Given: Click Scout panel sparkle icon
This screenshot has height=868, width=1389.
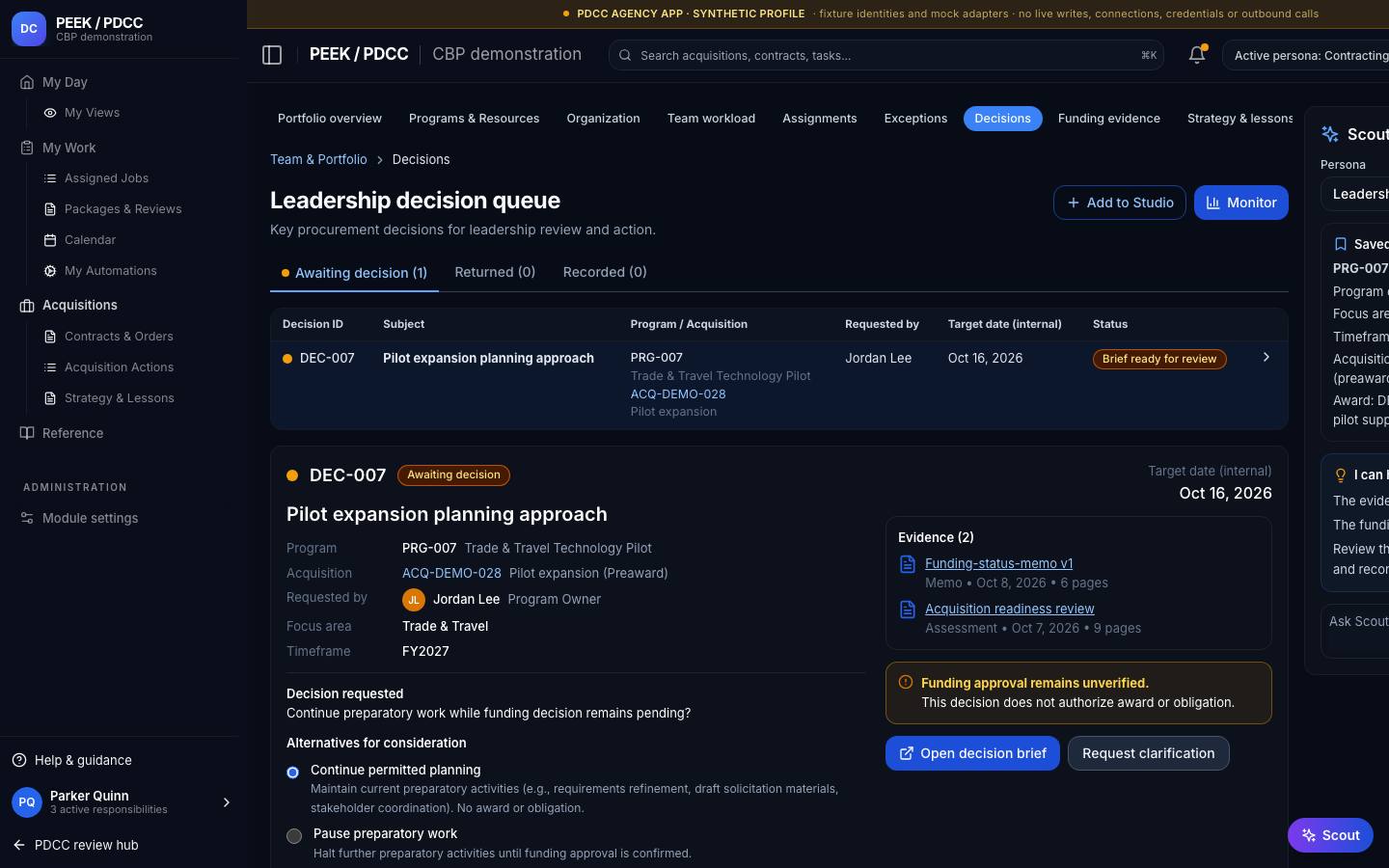Looking at the screenshot, I should (1330, 134).
